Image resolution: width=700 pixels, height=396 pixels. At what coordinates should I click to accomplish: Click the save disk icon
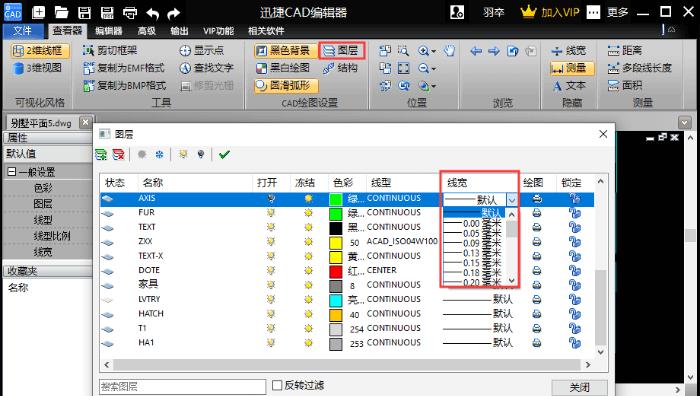(84, 12)
